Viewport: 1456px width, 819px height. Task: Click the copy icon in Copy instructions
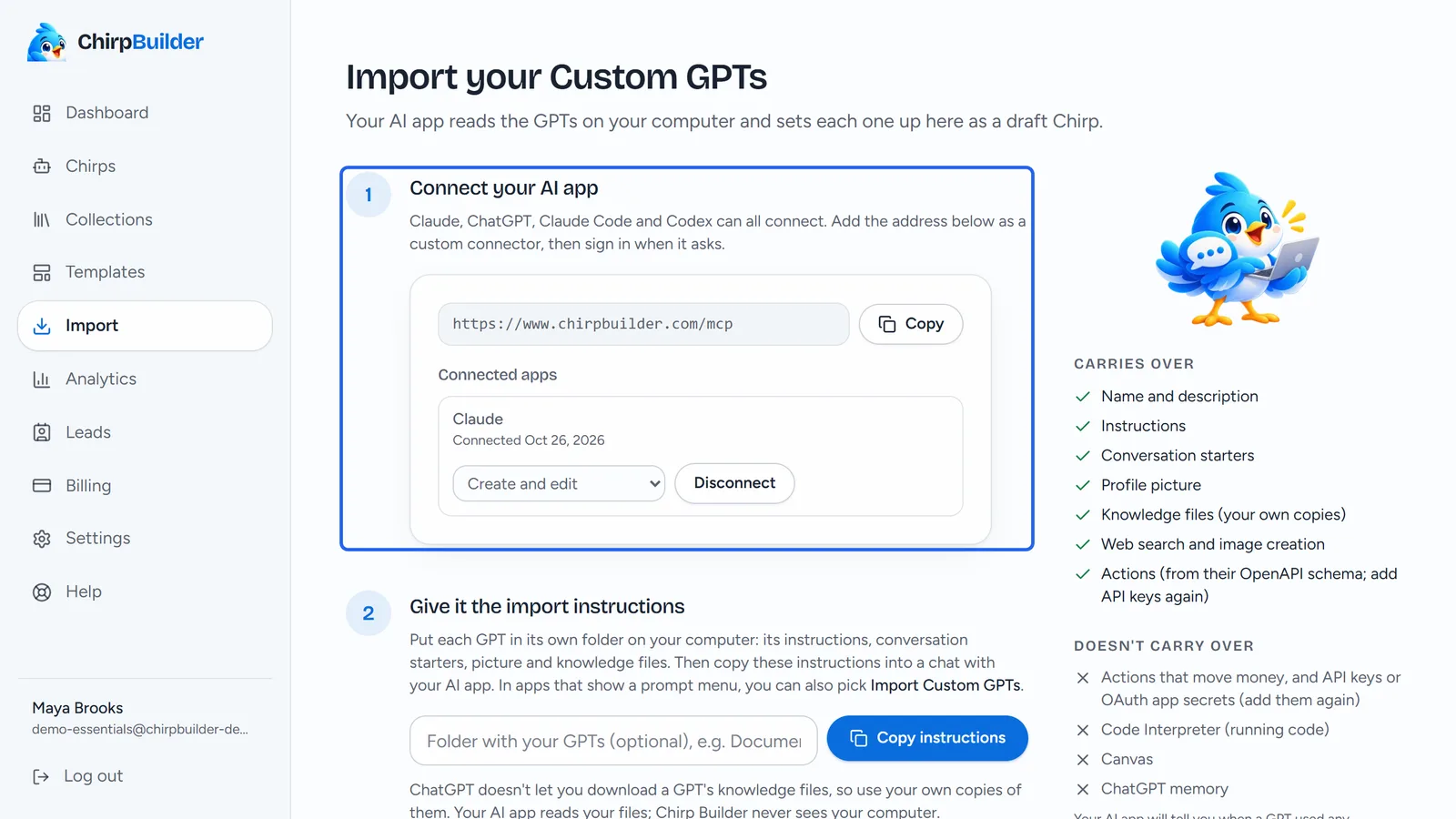point(858,738)
